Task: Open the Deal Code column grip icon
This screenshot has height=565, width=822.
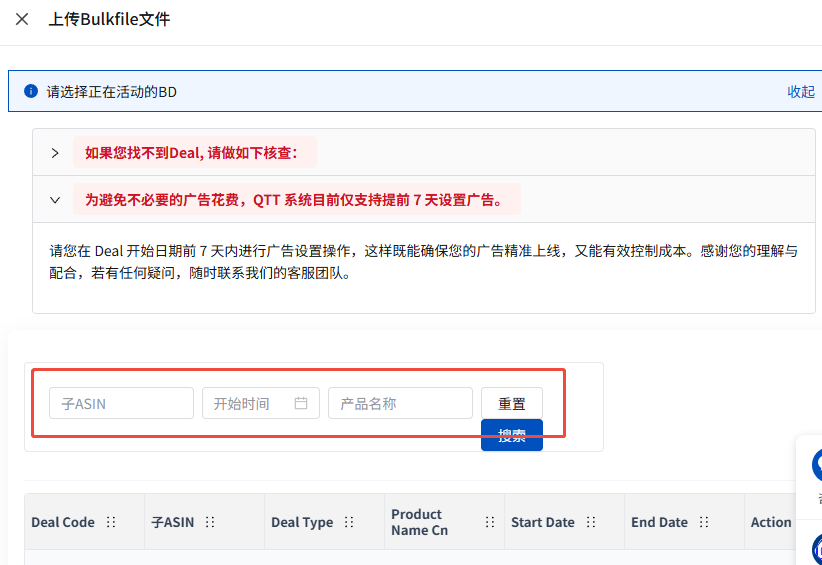Action: (111, 522)
